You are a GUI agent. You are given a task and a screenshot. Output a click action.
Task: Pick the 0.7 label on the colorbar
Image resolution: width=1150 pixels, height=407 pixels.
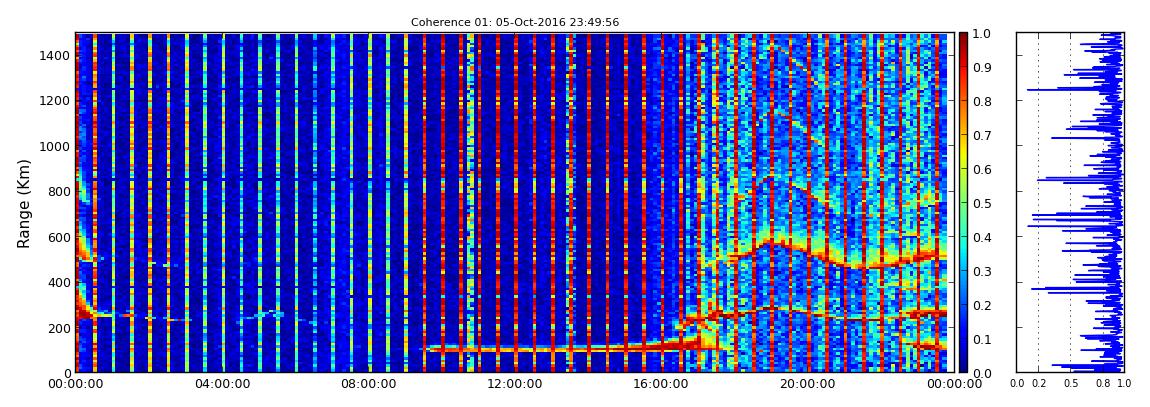click(982, 135)
